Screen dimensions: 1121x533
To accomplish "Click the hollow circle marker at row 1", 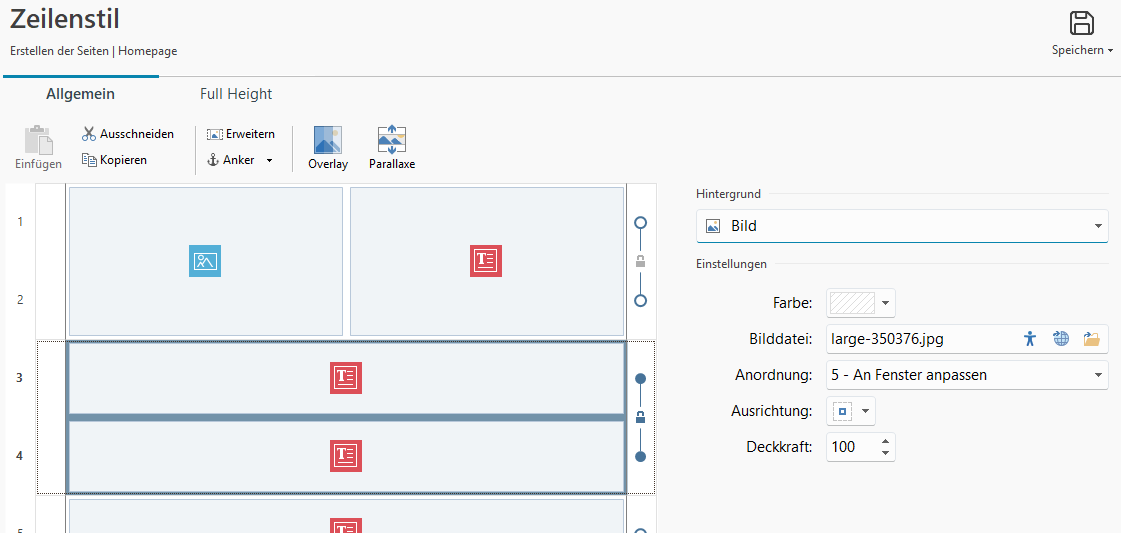I will 641,222.
